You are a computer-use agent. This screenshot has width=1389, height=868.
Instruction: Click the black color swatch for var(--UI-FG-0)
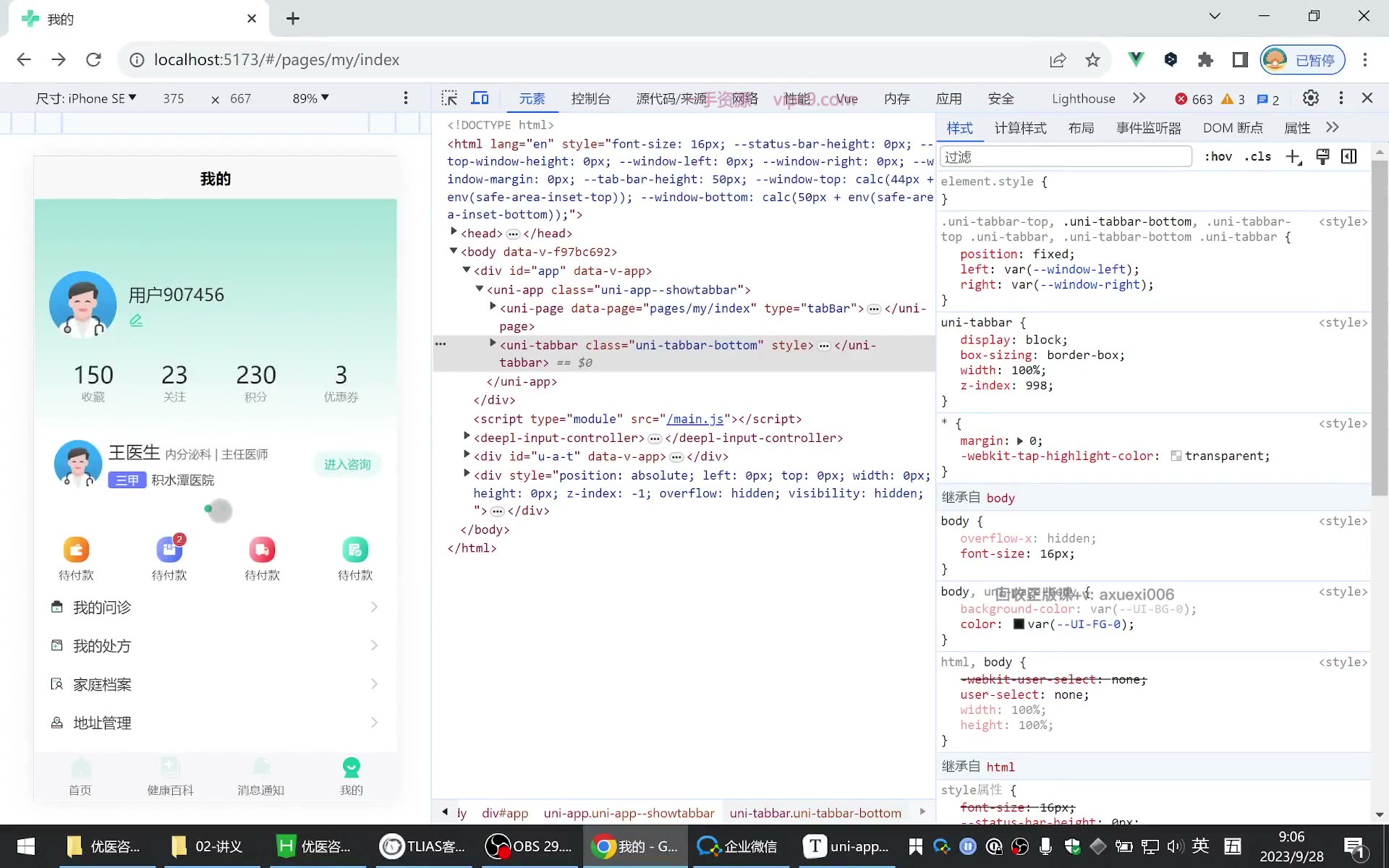1019,624
